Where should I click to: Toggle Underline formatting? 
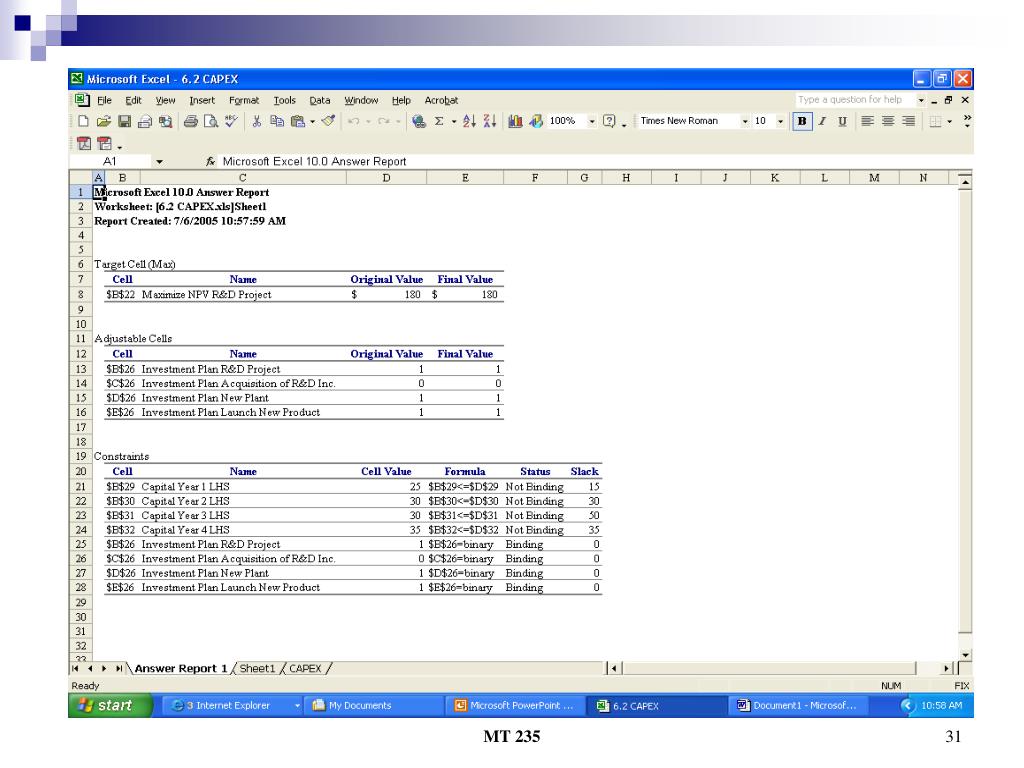842,121
